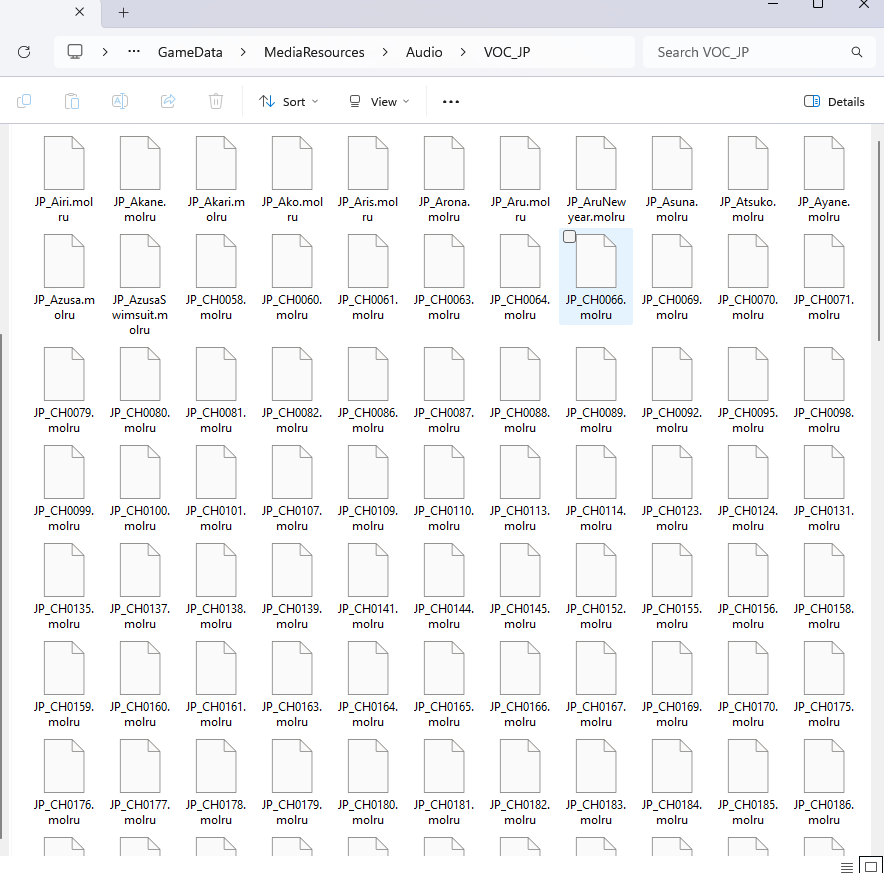The height and width of the screenshot is (873, 884).
Task: Select file JP_Aru.molru
Action: (520, 179)
